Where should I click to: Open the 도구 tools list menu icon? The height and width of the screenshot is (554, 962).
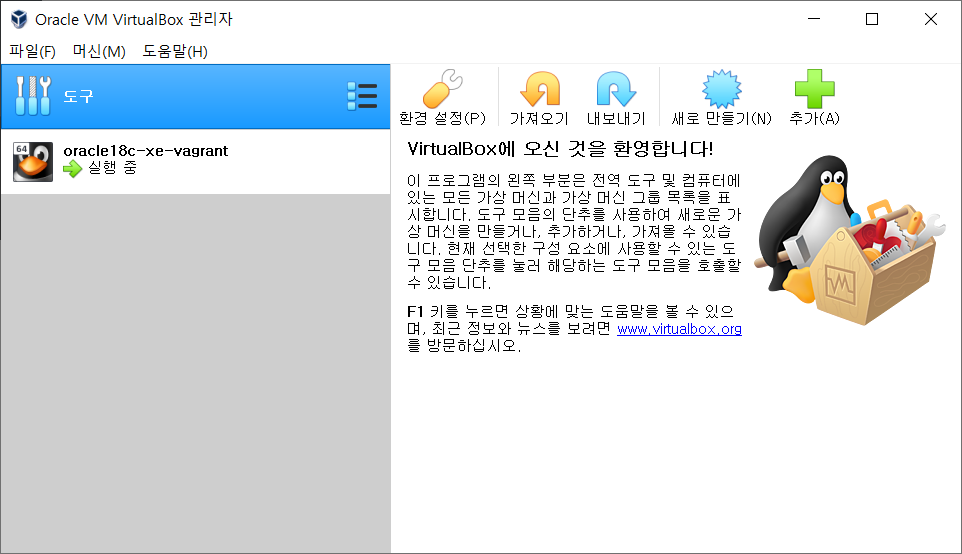(x=362, y=96)
